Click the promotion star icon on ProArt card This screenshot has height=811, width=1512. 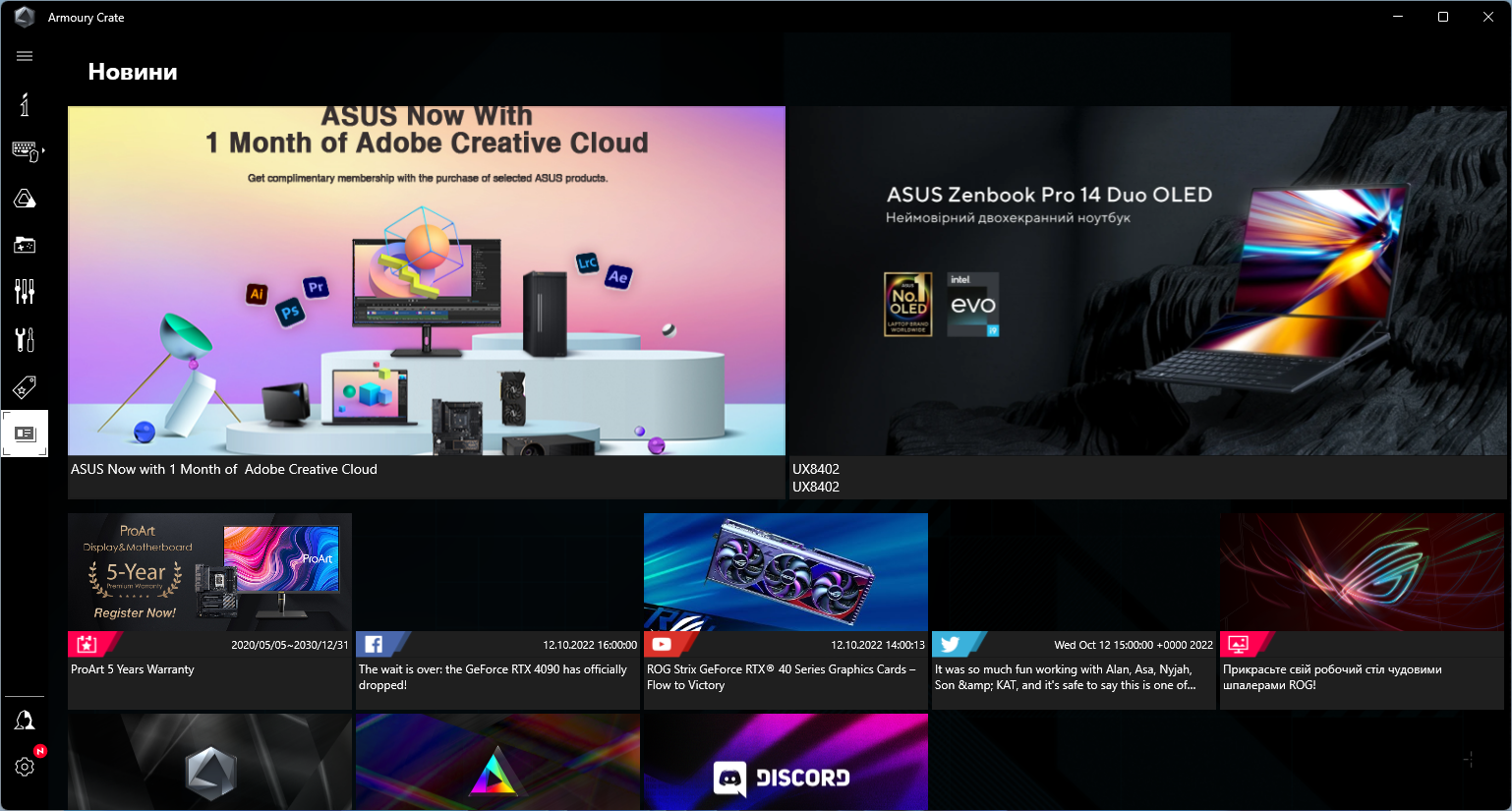(87, 645)
